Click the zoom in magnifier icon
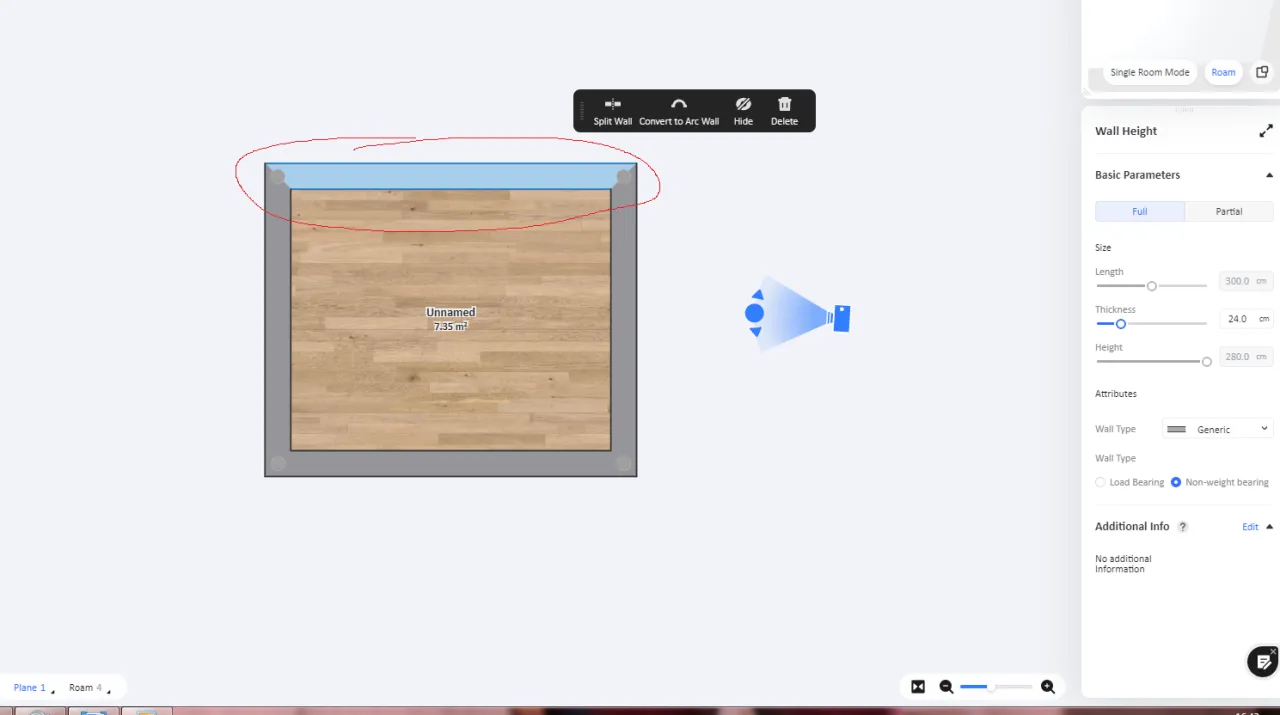The height and width of the screenshot is (715, 1280). click(x=1048, y=687)
